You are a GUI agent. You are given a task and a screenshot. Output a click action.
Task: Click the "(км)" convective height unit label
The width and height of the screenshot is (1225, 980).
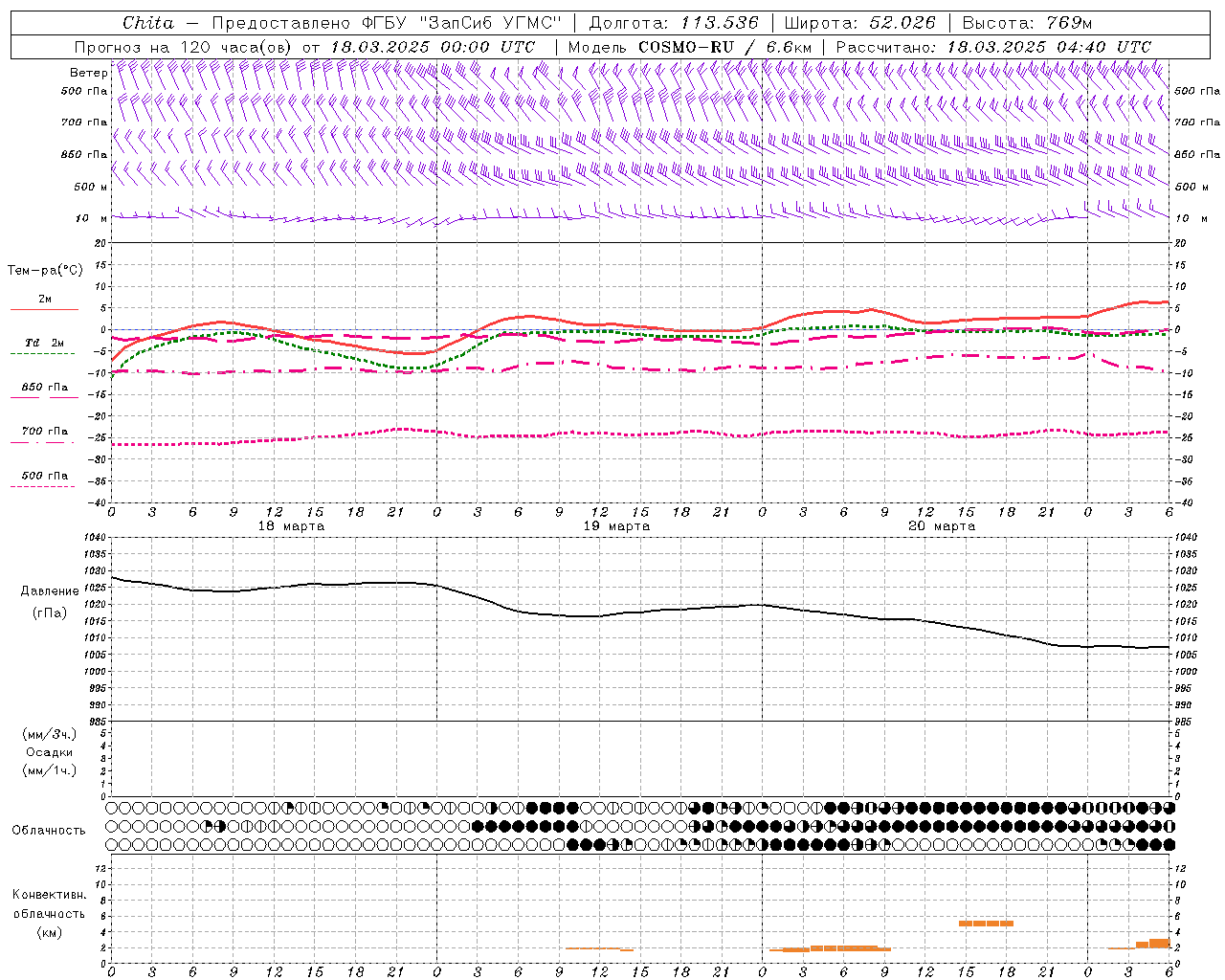pyautogui.click(x=49, y=932)
